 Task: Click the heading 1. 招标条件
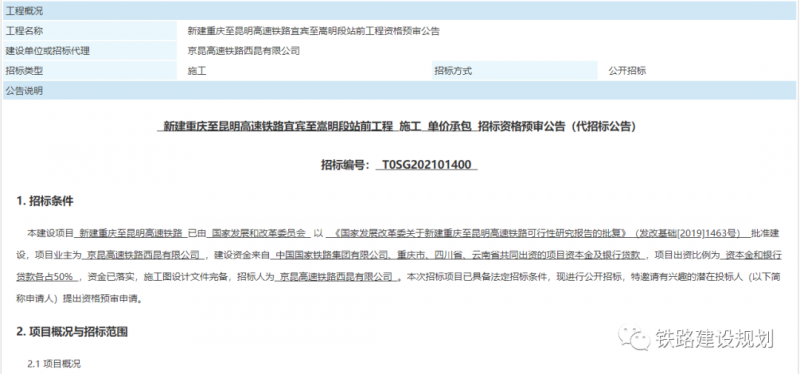point(45,202)
